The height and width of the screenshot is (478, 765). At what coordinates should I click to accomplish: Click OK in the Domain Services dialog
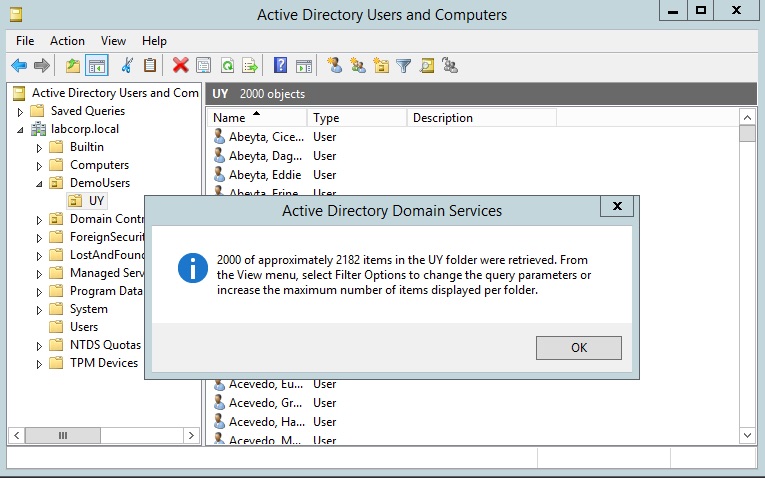(579, 348)
